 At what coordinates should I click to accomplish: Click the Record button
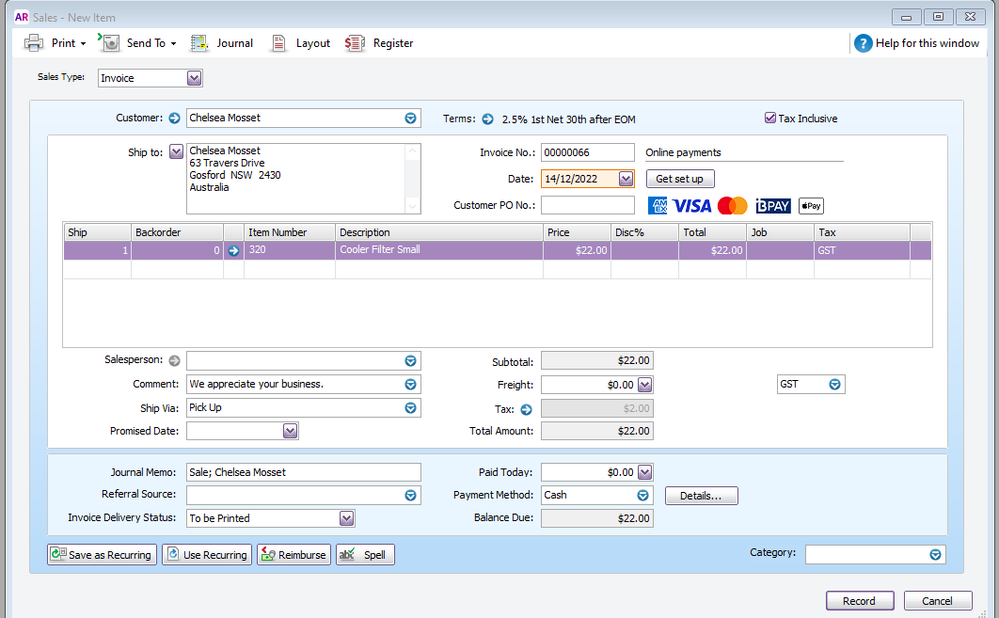point(859,601)
